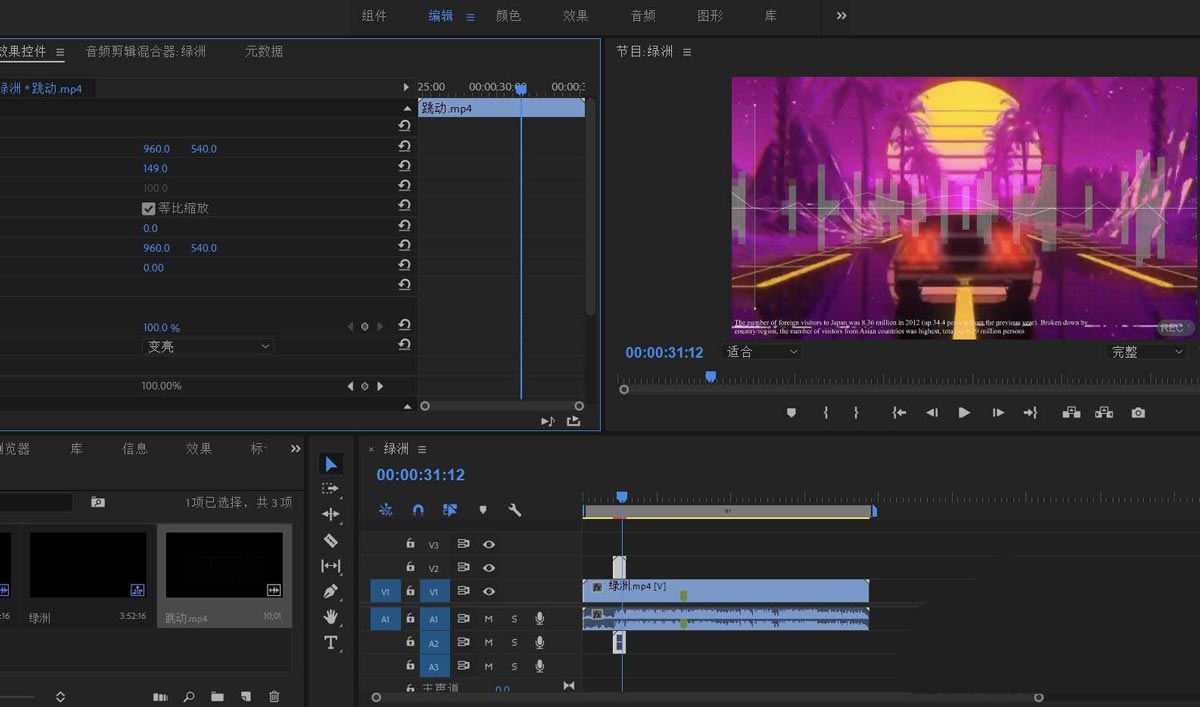Open 编辑 workspace menu icon
The height and width of the screenshot is (707, 1200).
[470, 17]
